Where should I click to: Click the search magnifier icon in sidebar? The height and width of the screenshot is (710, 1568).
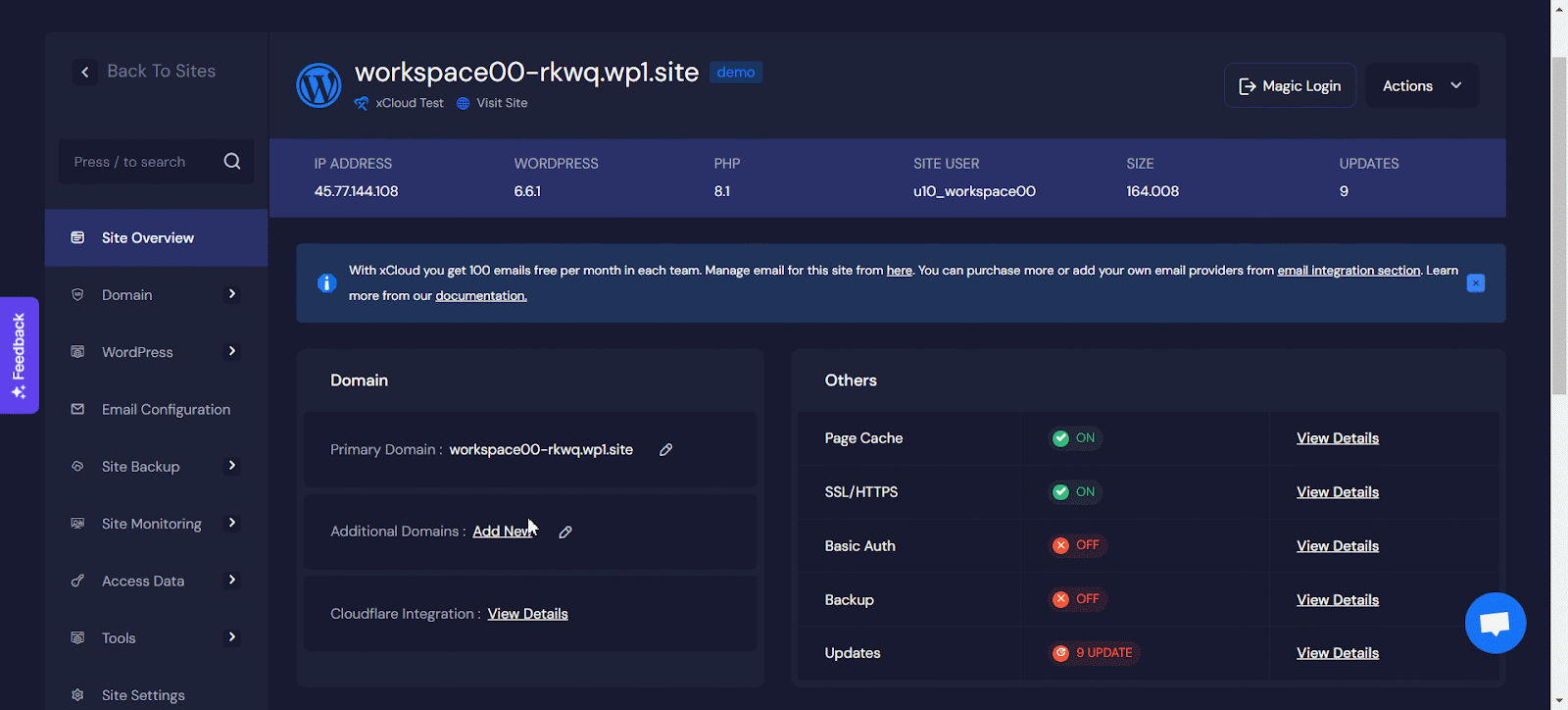pyautogui.click(x=232, y=162)
